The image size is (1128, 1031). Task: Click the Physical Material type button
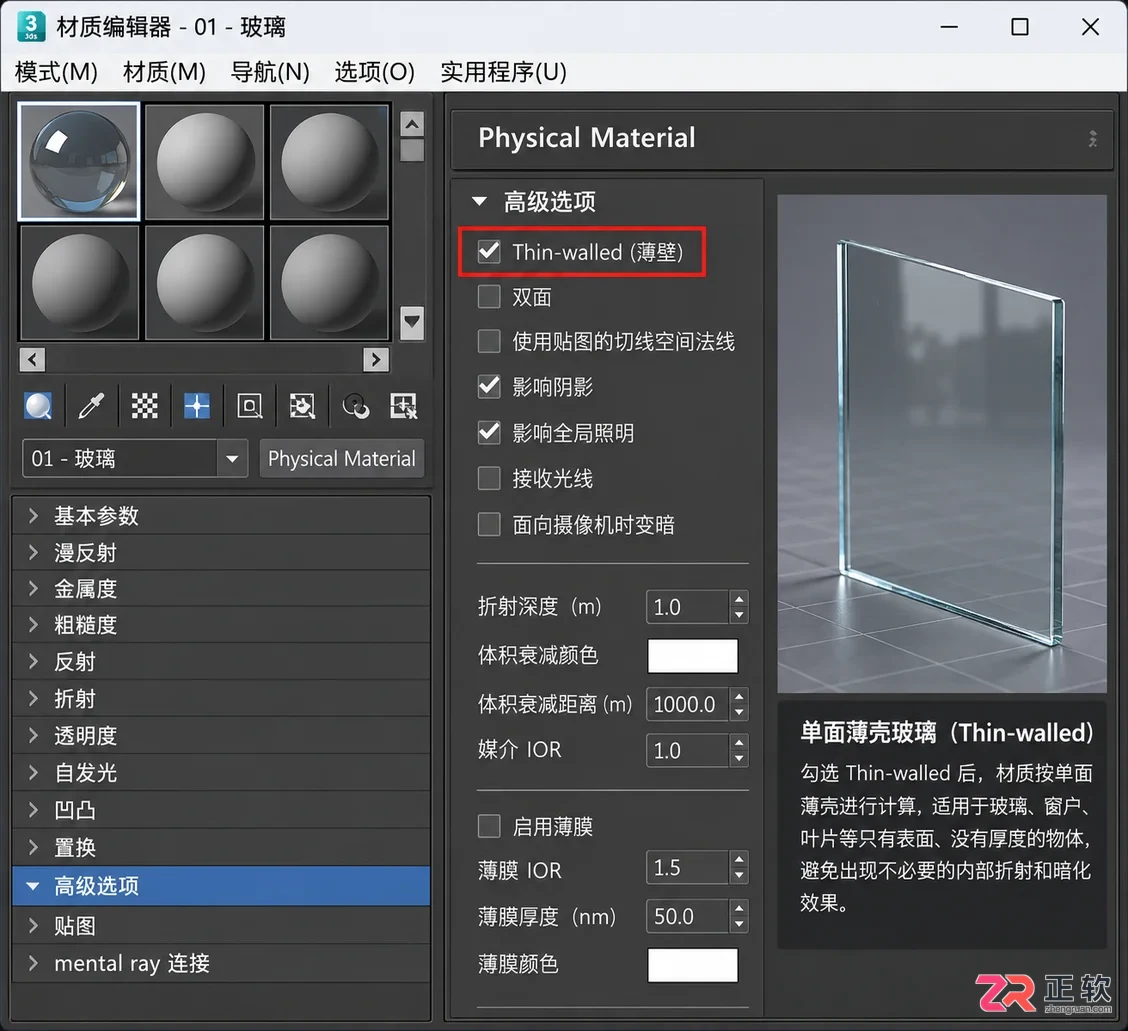click(342, 458)
